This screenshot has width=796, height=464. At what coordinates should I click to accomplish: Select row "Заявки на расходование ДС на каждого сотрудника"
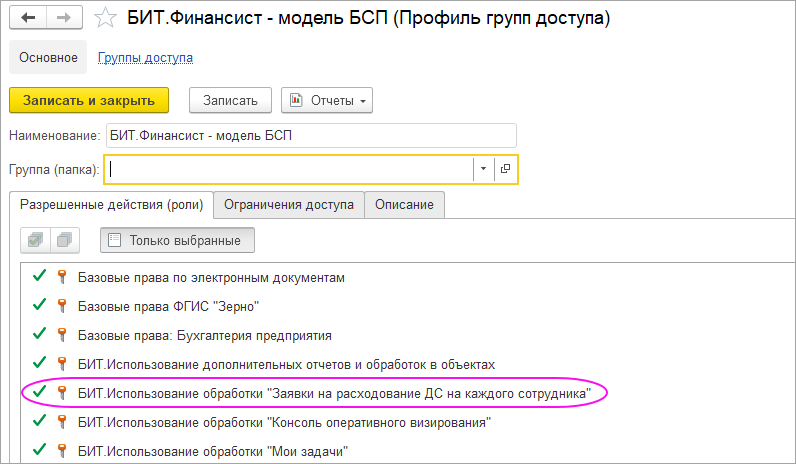(408, 393)
